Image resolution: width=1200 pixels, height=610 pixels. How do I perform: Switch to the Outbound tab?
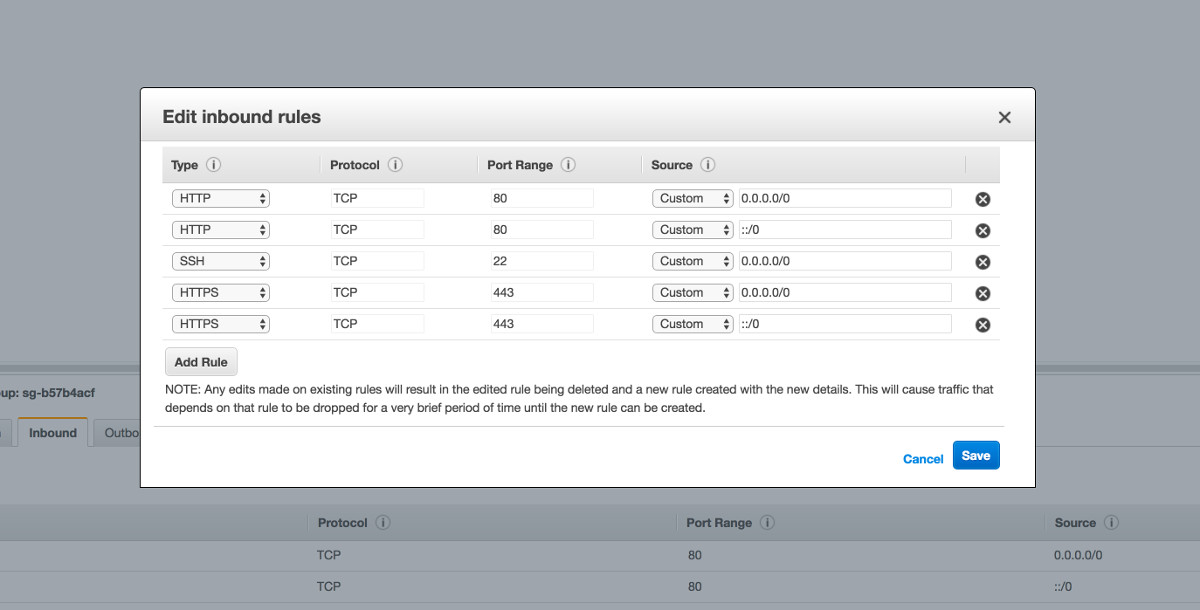pos(121,432)
